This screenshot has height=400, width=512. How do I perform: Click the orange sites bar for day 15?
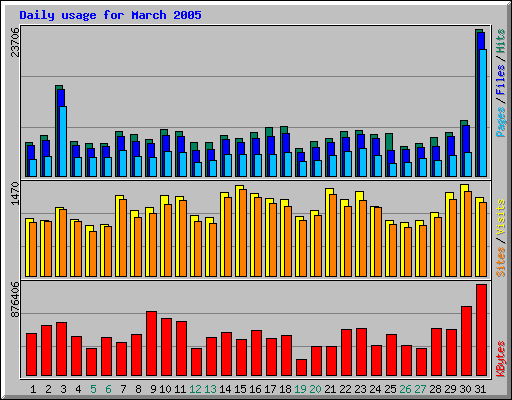243,233
